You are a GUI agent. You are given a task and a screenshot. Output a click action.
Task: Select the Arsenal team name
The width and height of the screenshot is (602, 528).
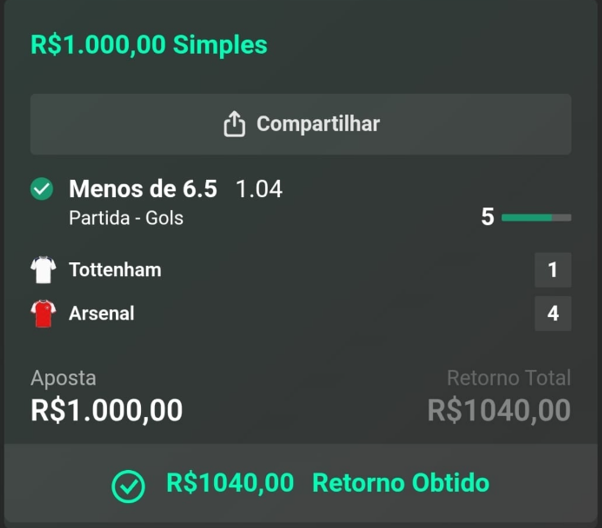pos(101,314)
